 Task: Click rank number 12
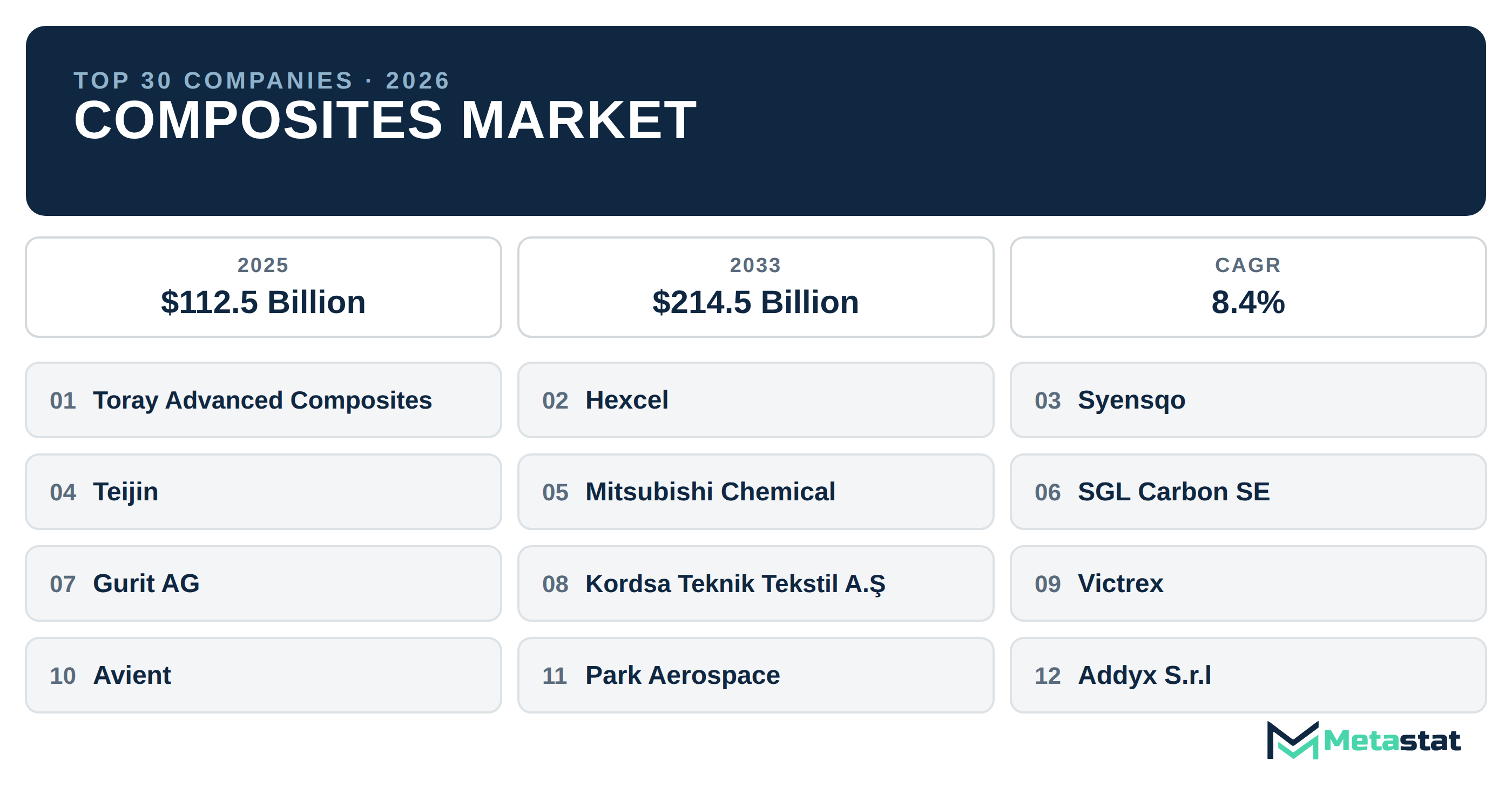point(1048,676)
